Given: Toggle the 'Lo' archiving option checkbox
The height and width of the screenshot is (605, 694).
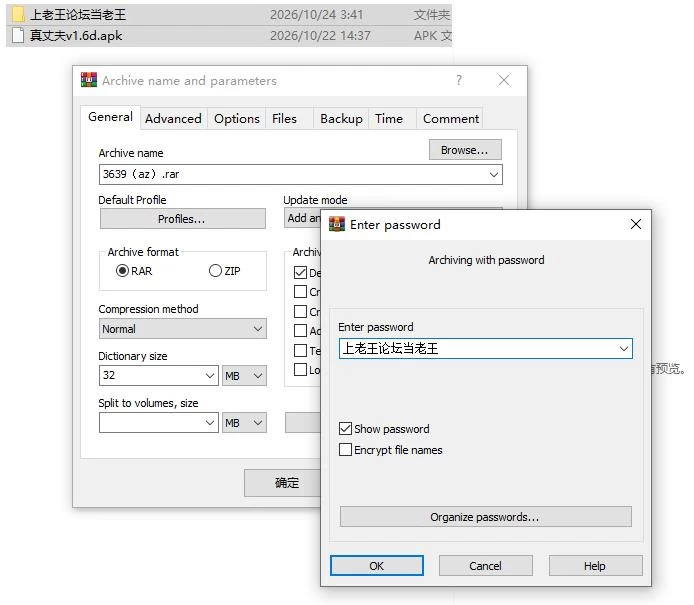Looking at the screenshot, I should pos(300,369).
